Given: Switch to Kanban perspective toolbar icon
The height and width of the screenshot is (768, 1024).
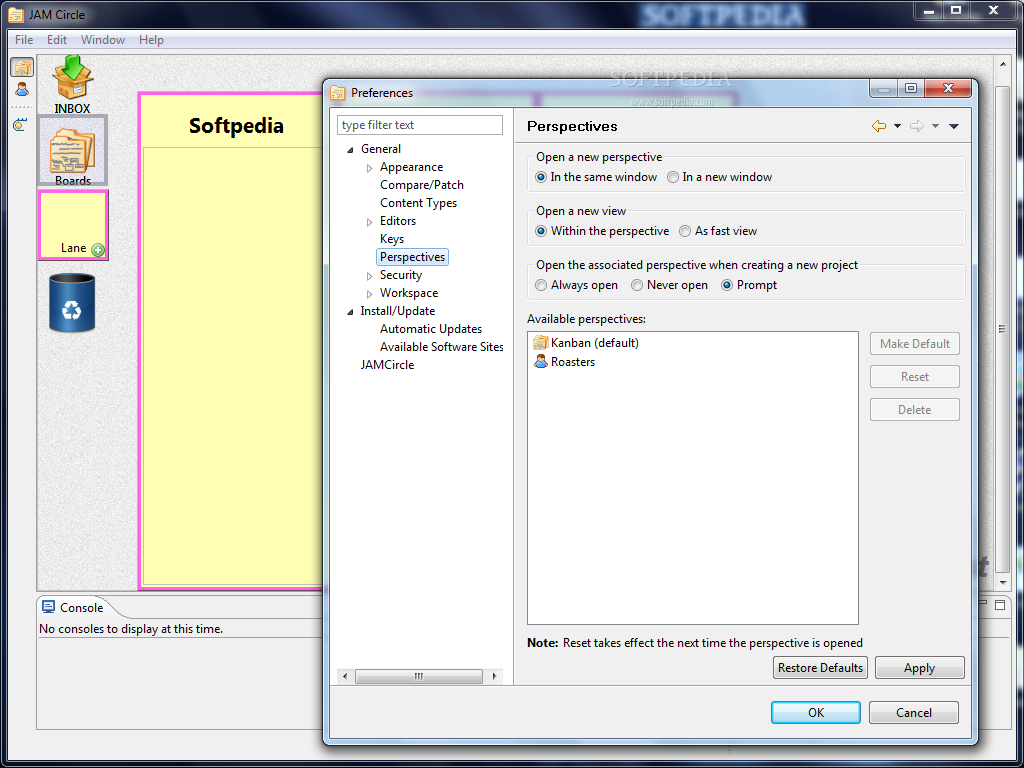Looking at the screenshot, I should 22,67.
